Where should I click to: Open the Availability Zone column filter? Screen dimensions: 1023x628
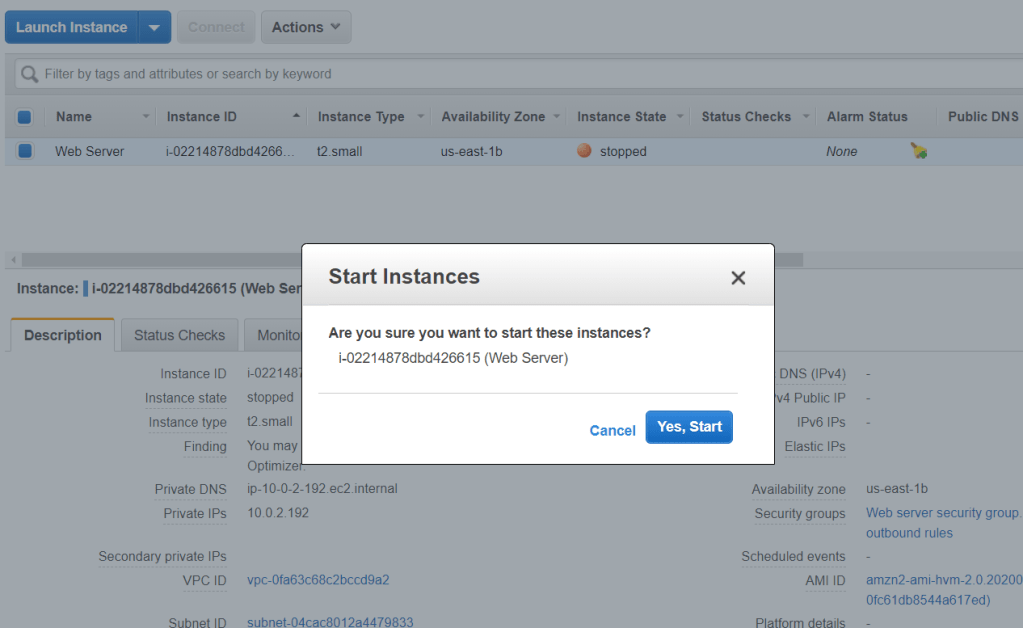pyautogui.click(x=557, y=117)
